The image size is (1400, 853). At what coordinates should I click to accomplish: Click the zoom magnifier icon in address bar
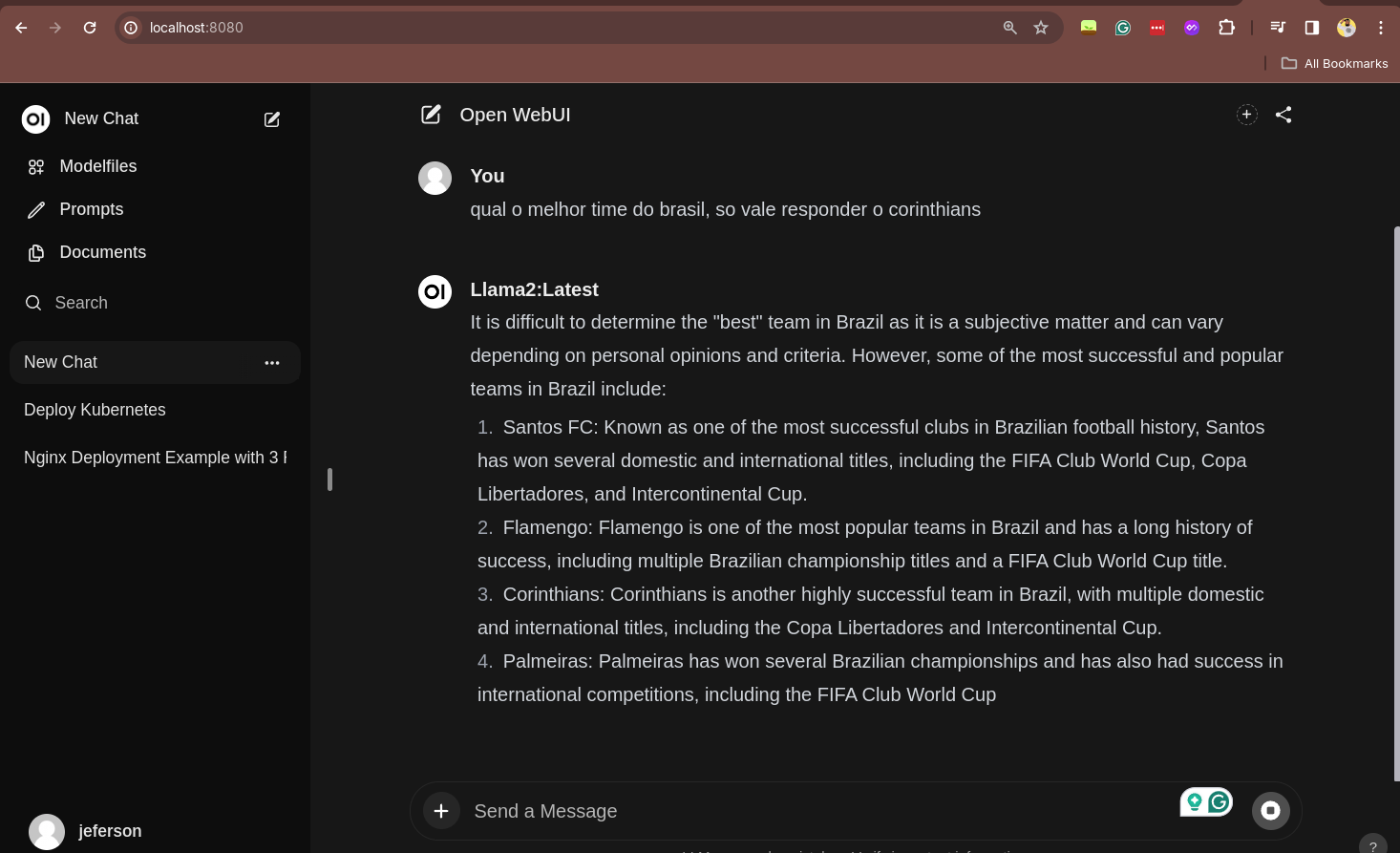click(1010, 28)
